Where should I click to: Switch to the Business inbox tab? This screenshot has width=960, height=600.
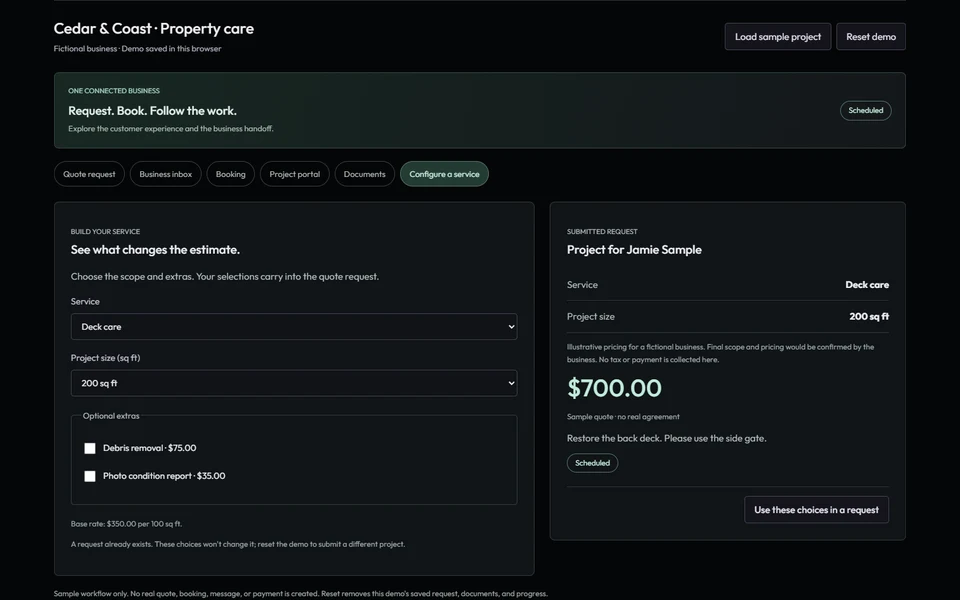(165, 174)
